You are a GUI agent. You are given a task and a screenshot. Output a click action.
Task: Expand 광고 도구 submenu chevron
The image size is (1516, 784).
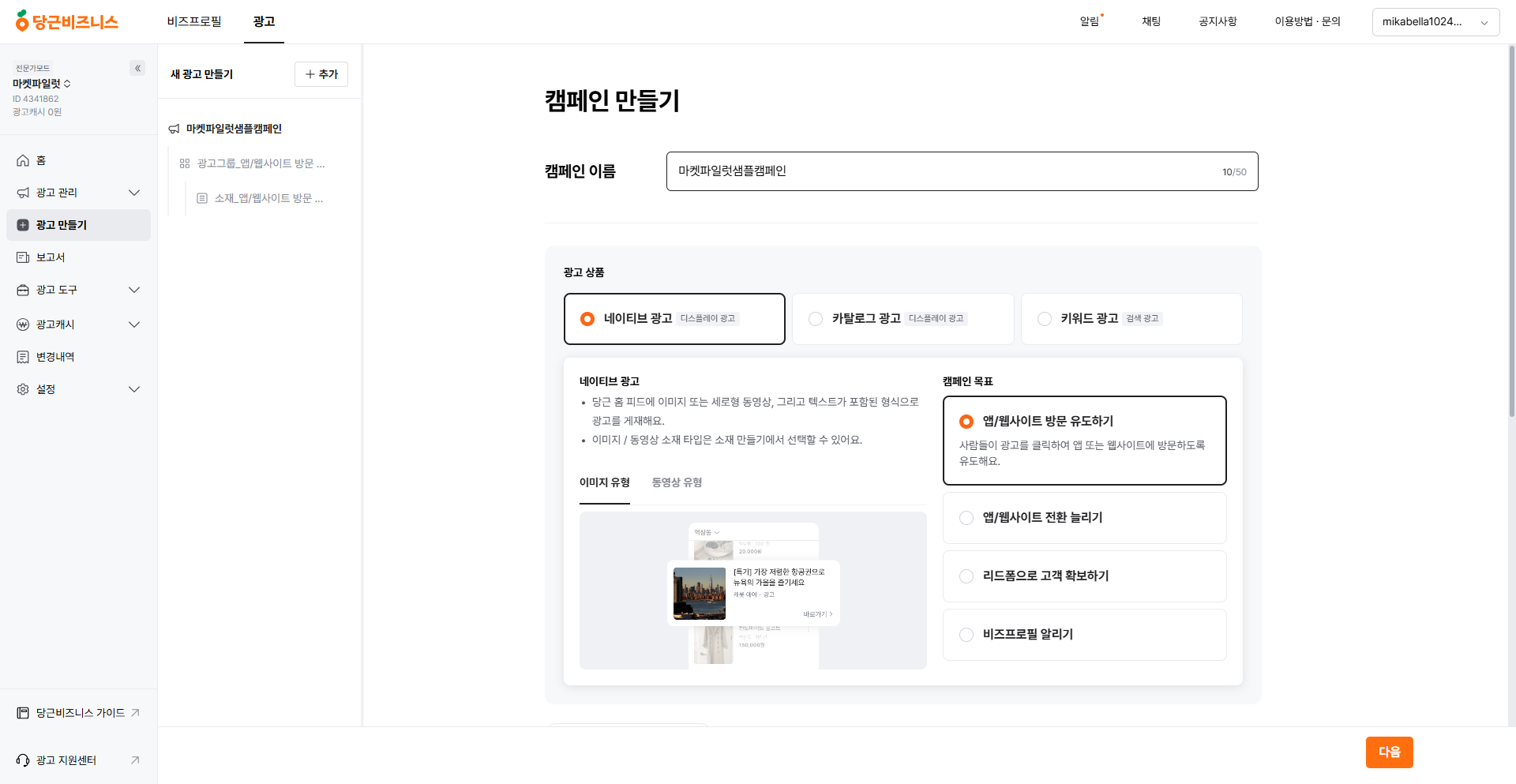click(134, 290)
